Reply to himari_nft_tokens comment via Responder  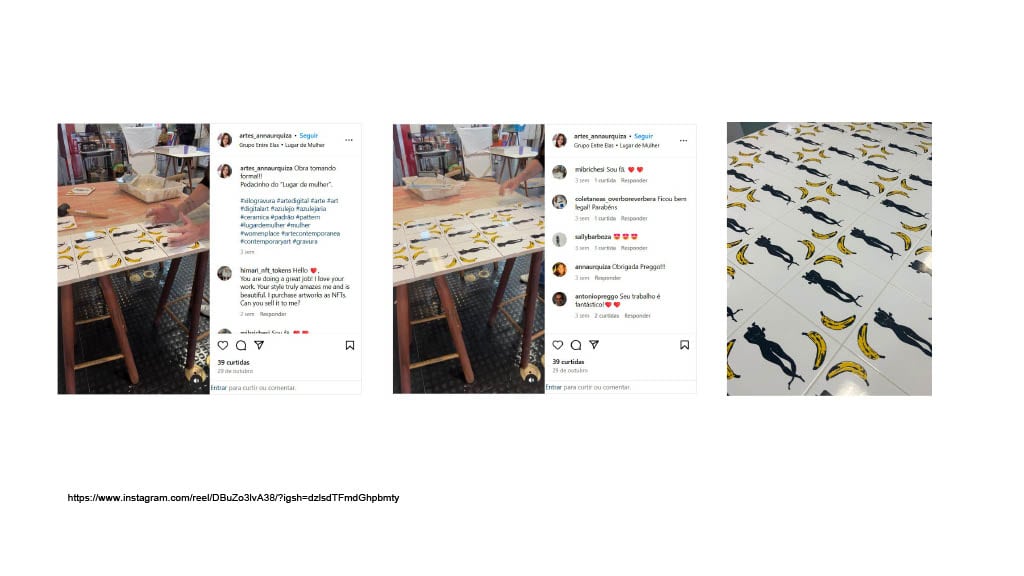[x=273, y=314]
